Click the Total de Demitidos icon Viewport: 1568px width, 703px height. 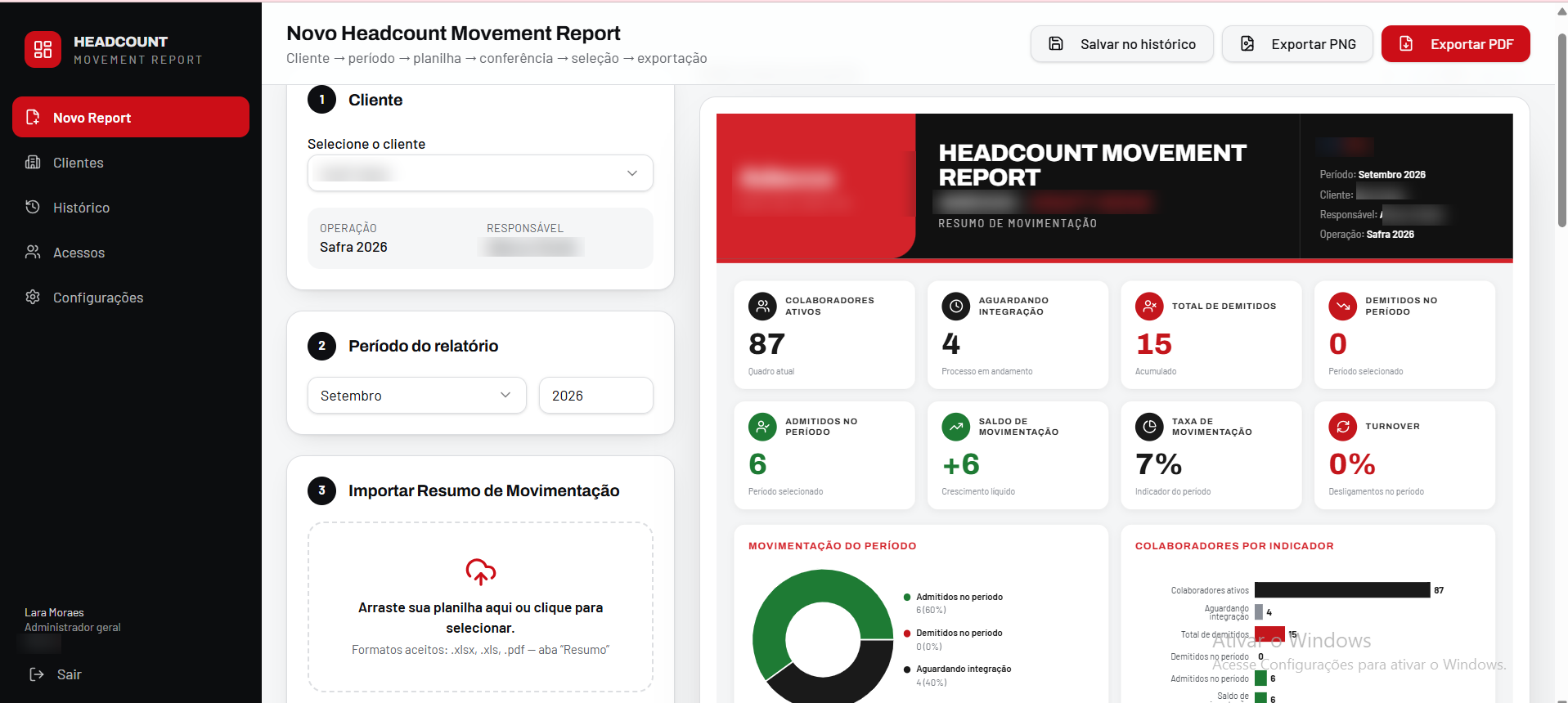(1149, 307)
